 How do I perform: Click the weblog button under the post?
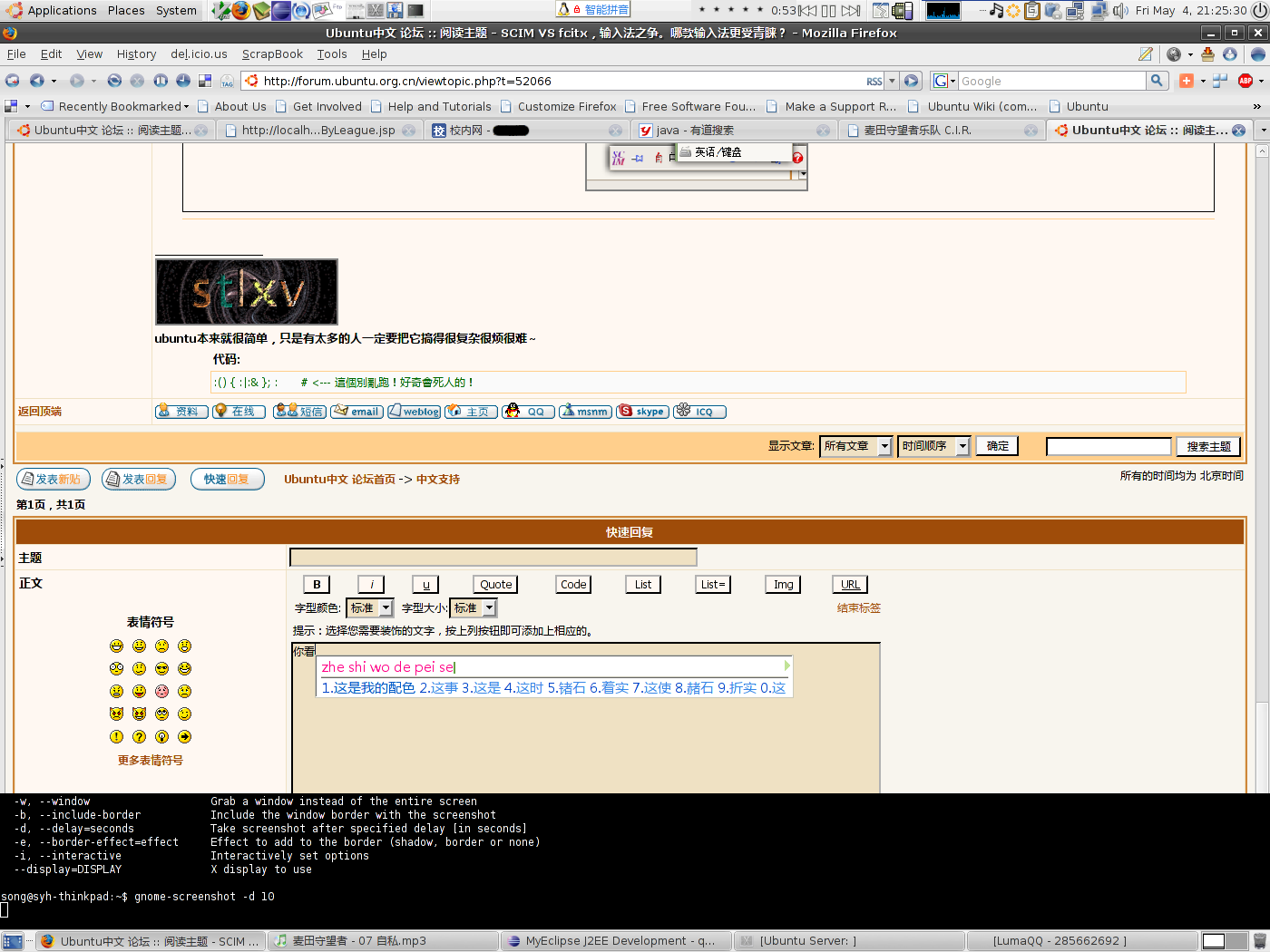[414, 411]
